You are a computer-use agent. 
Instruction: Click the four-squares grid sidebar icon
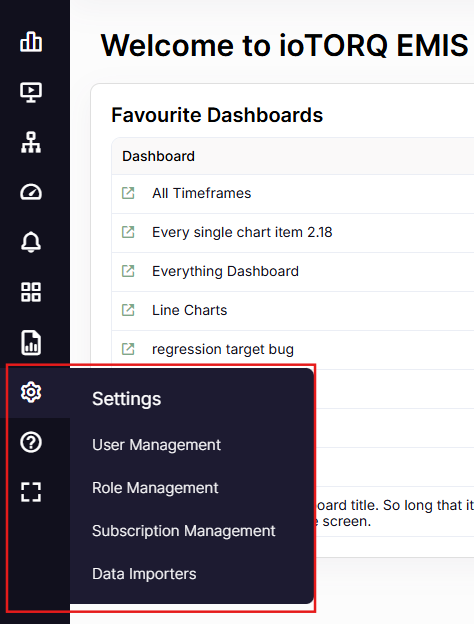pyautogui.click(x=31, y=292)
